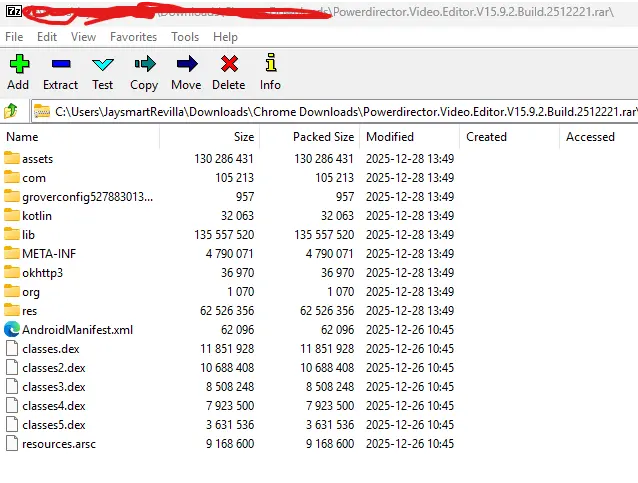Click the Add toolbar icon

click(x=19, y=64)
